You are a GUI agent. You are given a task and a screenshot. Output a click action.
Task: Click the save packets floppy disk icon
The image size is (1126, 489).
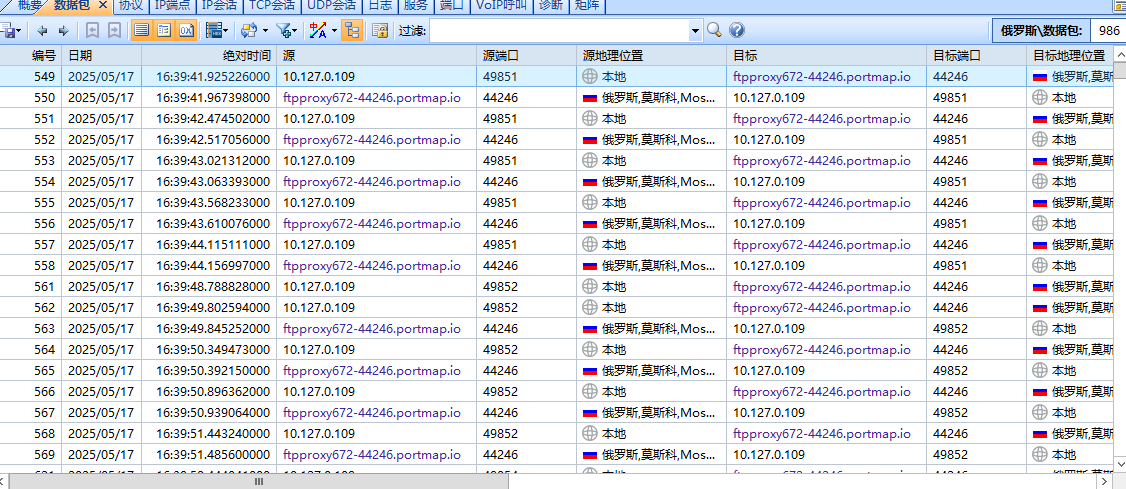click(x=6, y=31)
